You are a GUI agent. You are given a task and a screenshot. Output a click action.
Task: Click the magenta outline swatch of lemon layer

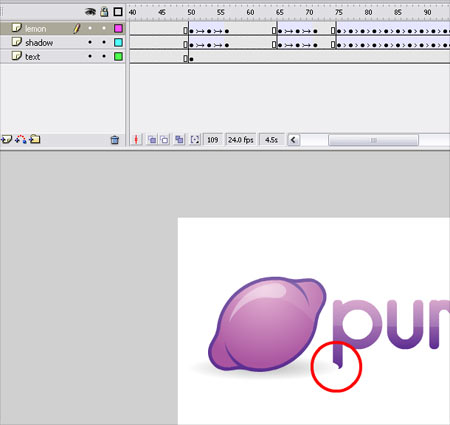pos(118,28)
